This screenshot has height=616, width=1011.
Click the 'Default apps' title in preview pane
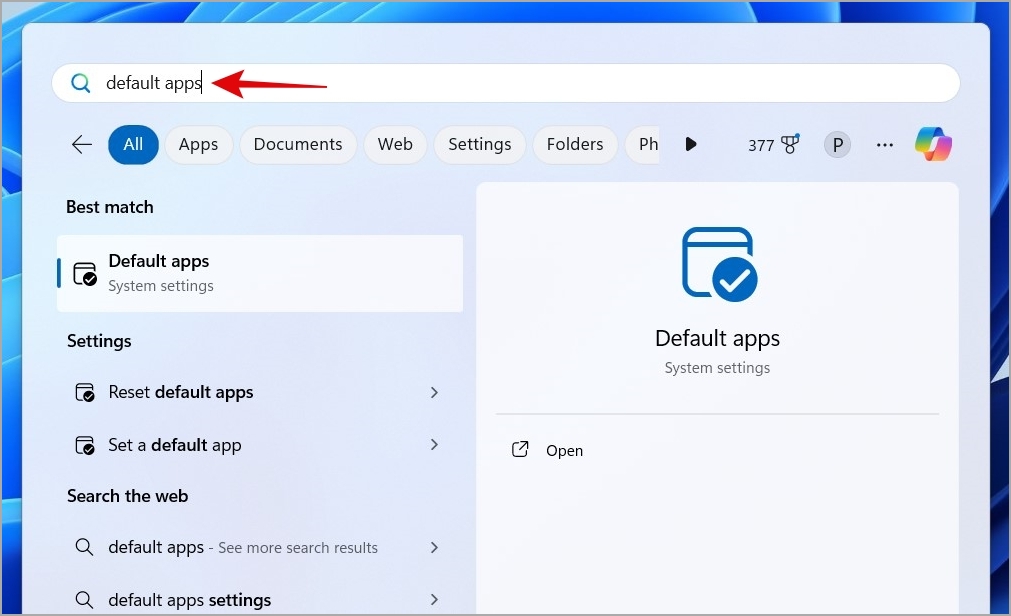pos(718,339)
